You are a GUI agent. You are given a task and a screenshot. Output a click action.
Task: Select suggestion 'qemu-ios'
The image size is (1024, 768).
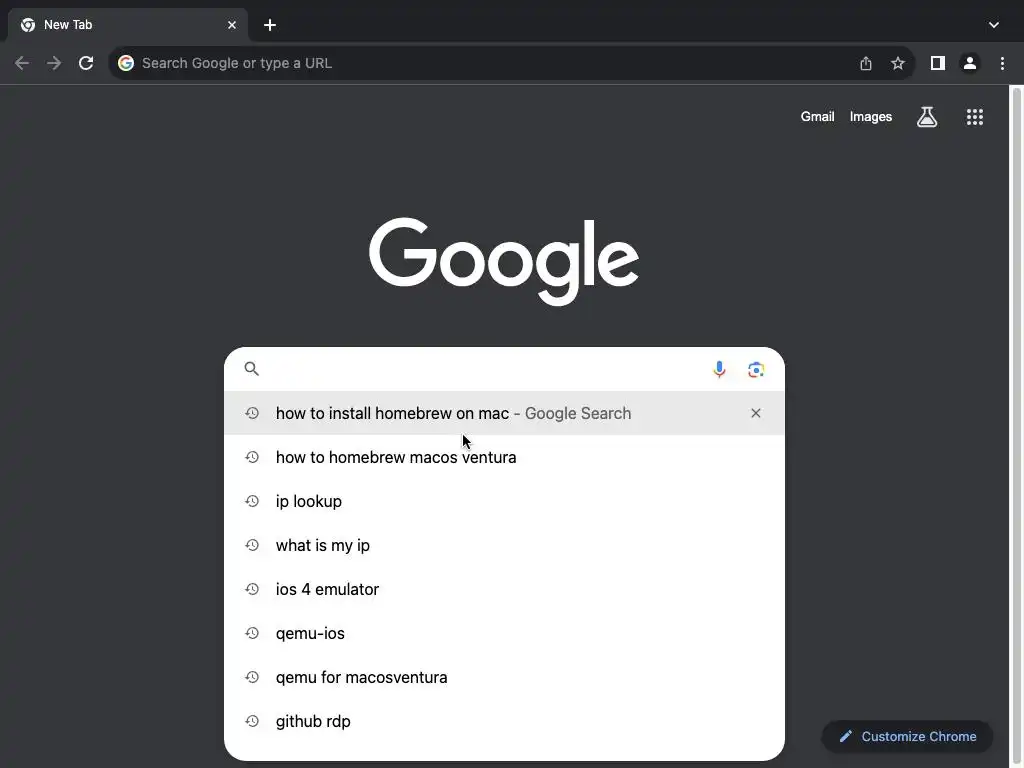(x=504, y=633)
